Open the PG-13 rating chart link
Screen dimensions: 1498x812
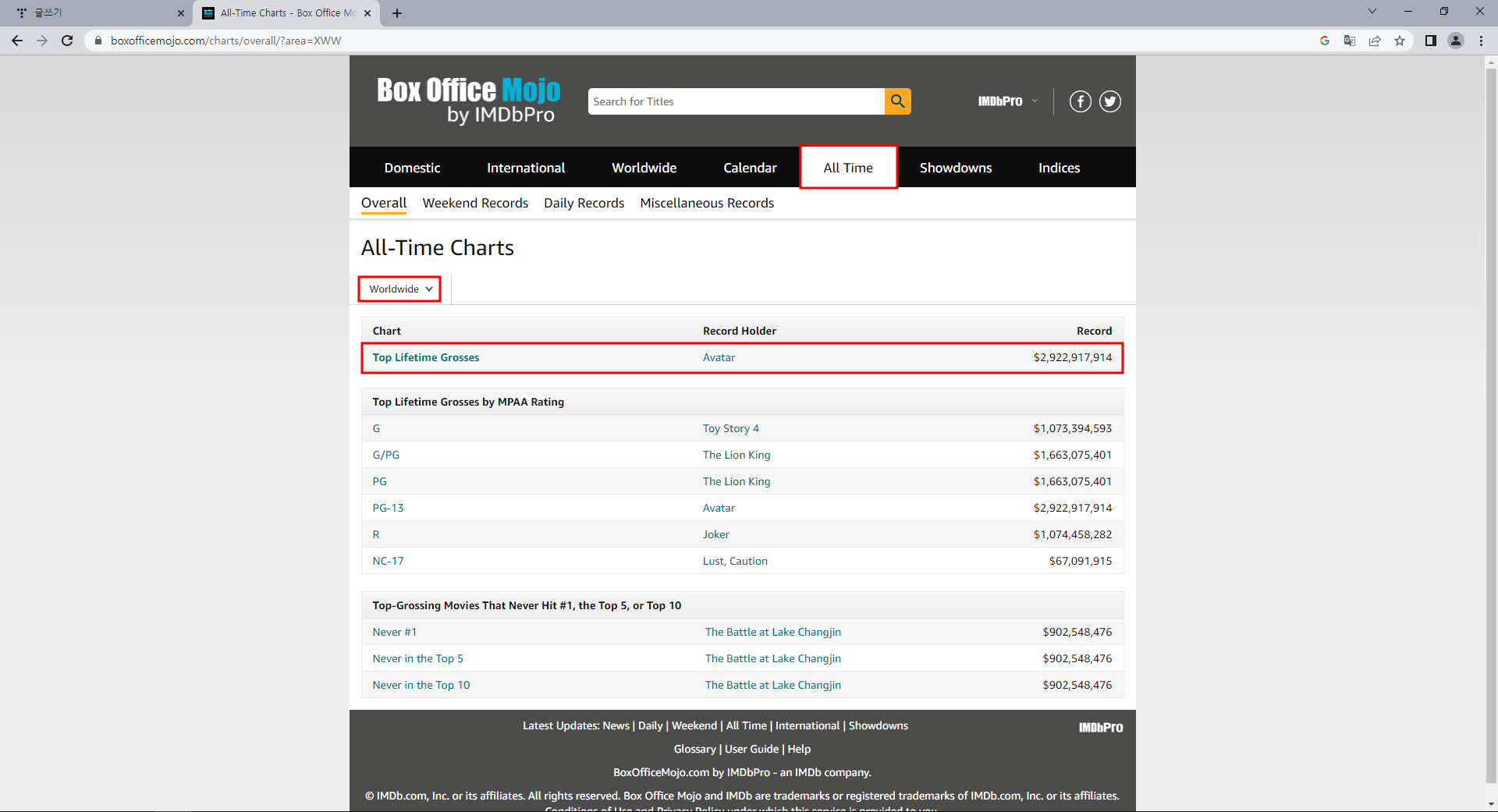[x=388, y=508]
